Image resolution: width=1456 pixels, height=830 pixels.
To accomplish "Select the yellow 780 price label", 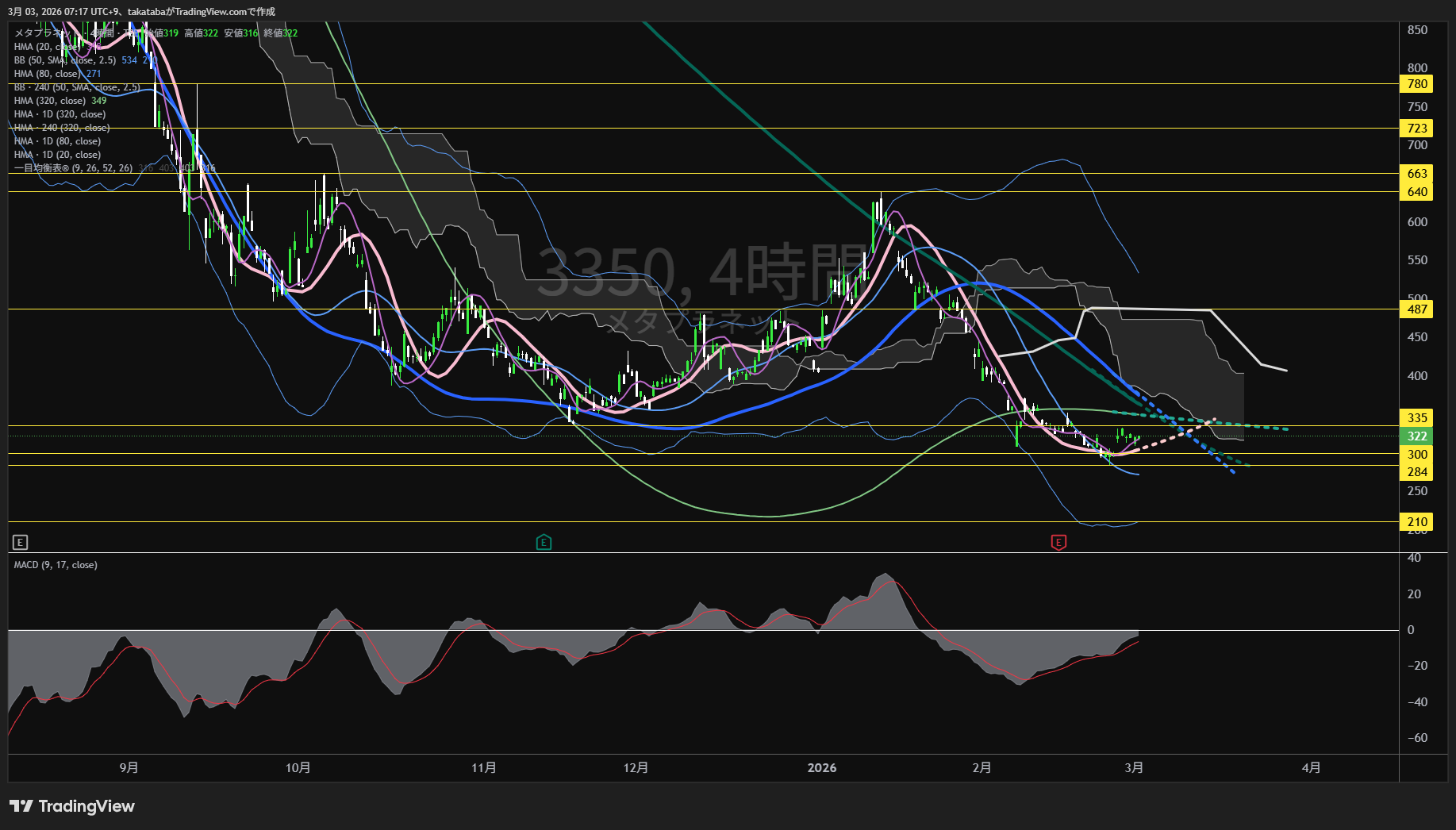I will tap(1416, 84).
